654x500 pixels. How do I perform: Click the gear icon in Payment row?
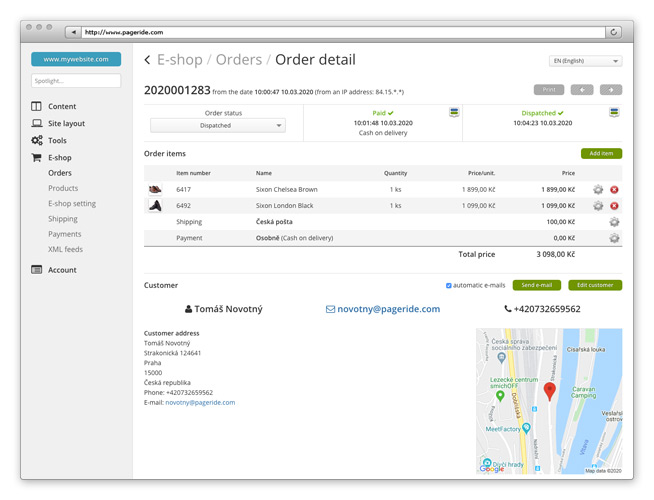point(614,238)
